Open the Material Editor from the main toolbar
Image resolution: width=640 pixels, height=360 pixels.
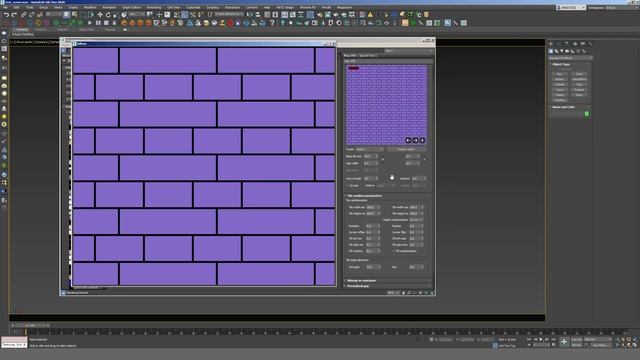pos(310,15)
